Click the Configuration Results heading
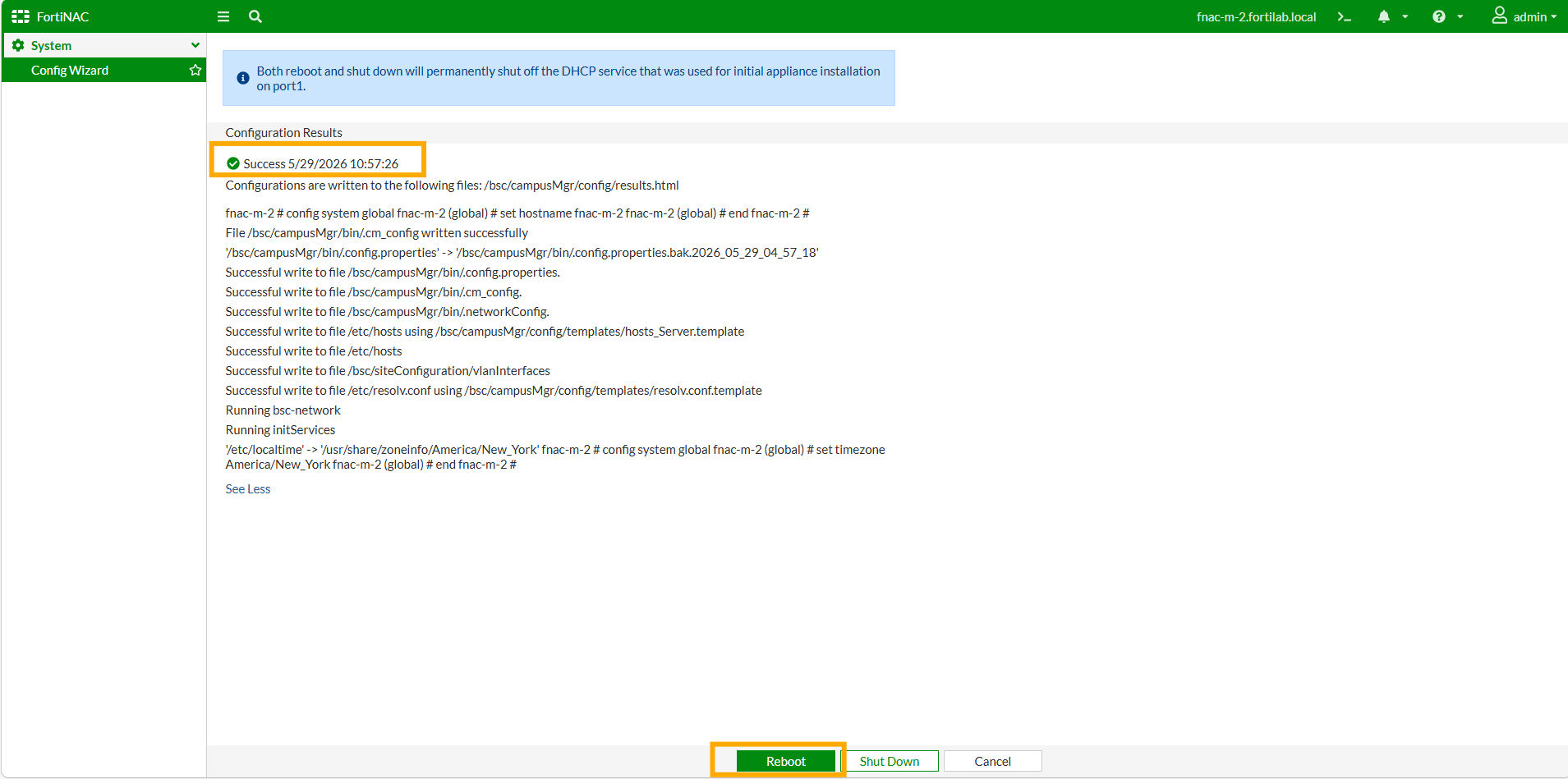This screenshot has height=779, width=1568. coord(284,133)
